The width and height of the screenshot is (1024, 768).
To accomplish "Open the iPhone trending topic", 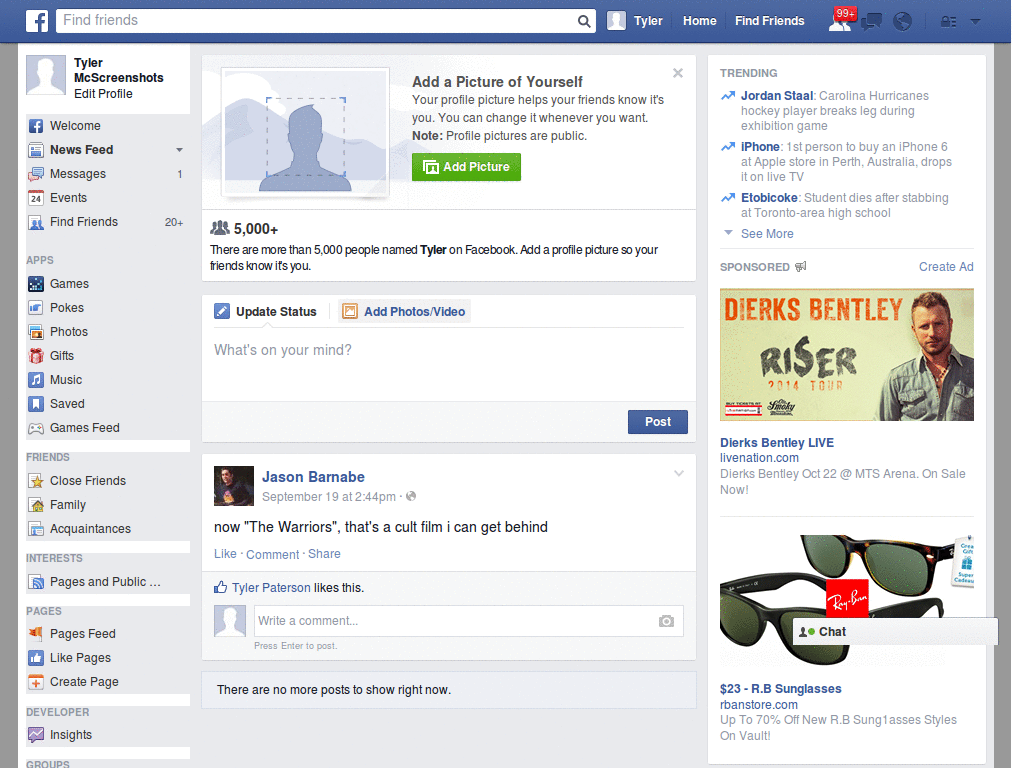I will coord(760,147).
